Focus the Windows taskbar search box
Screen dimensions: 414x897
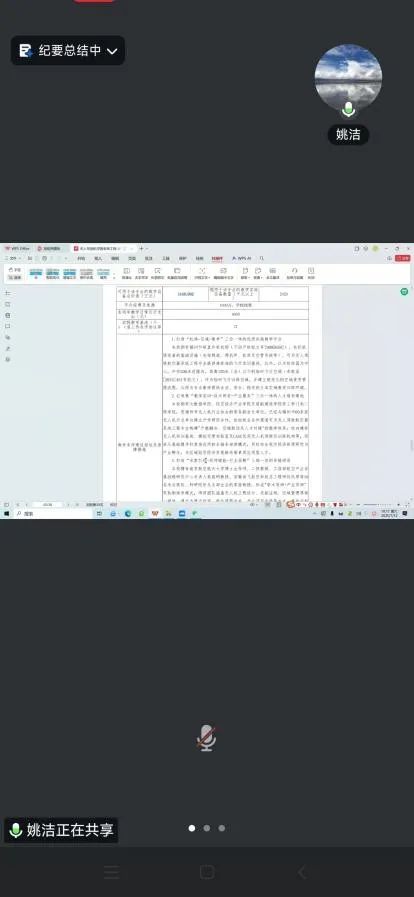pyautogui.click(x=53, y=514)
